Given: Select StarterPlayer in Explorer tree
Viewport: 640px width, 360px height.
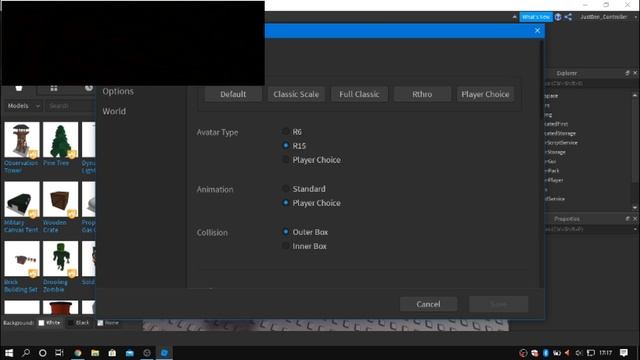Looking at the screenshot, I should coord(554,180).
